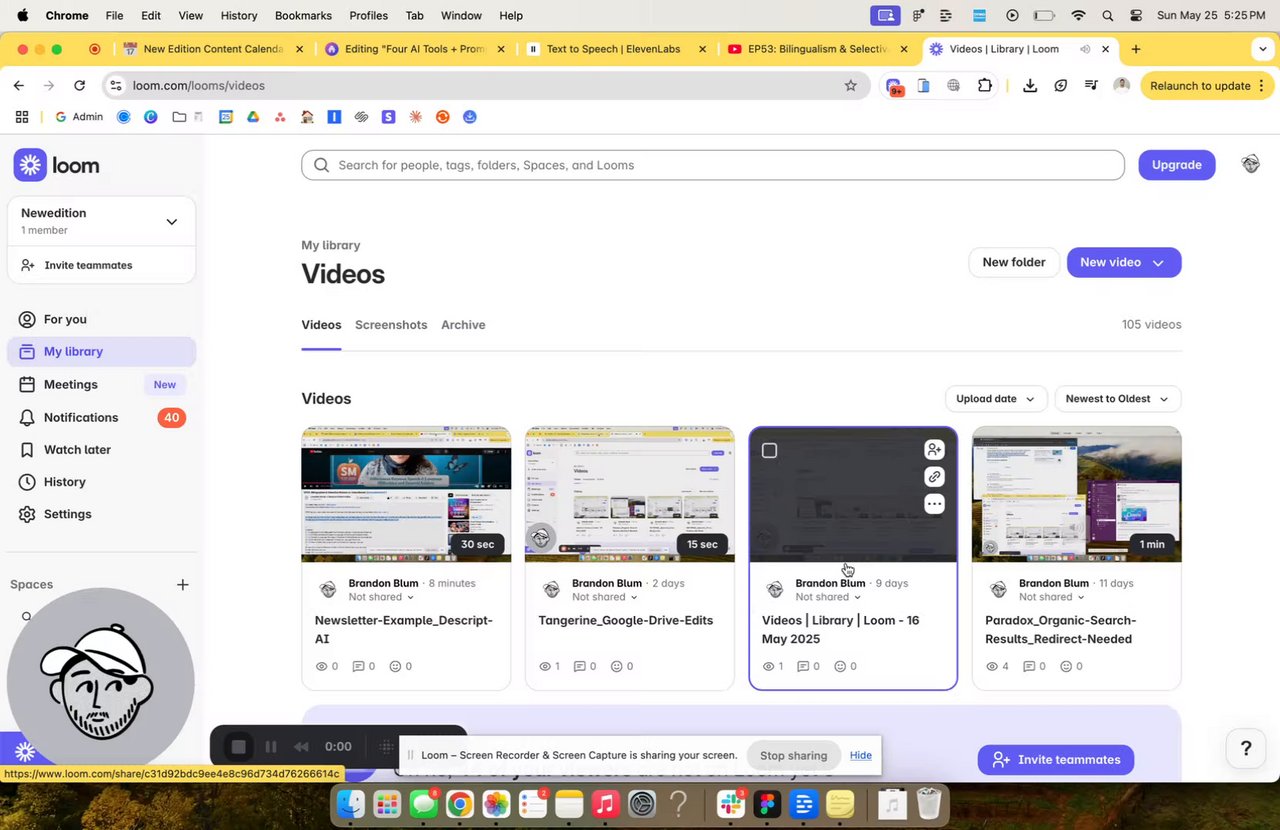This screenshot has height=830, width=1280.
Task: Open Not shared dropdown on Paradox_Organic-Search-Results card
Action: (x=1052, y=597)
